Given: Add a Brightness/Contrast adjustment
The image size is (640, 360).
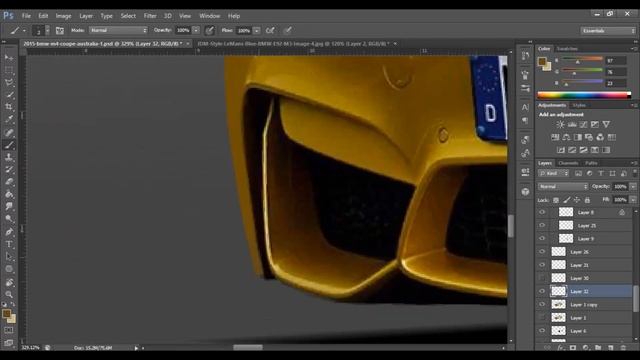Looking at the screenshot, I should pyautogui.click(x=561, y=124).
